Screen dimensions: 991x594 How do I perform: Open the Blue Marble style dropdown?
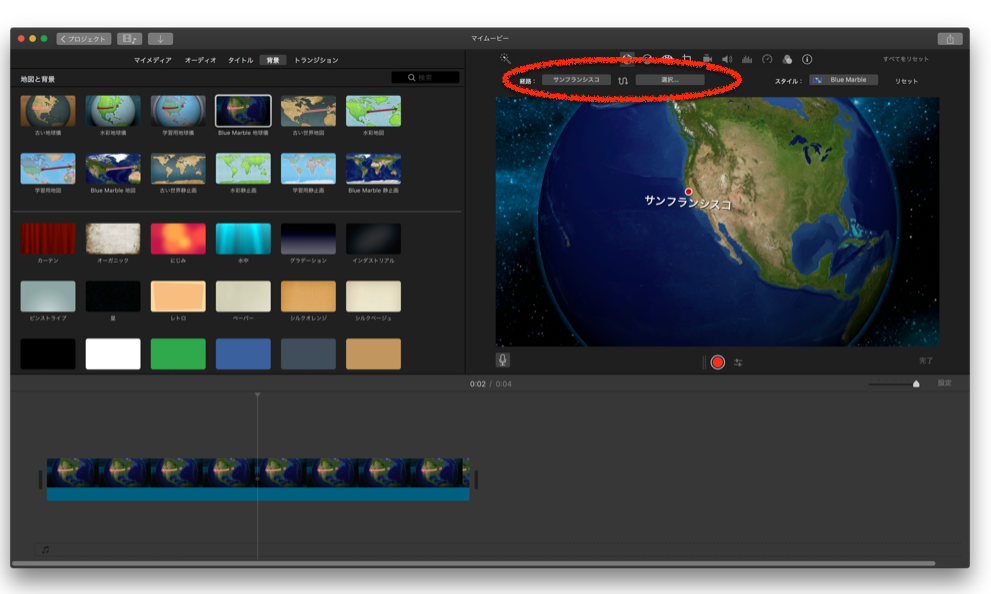coord(843,80)
